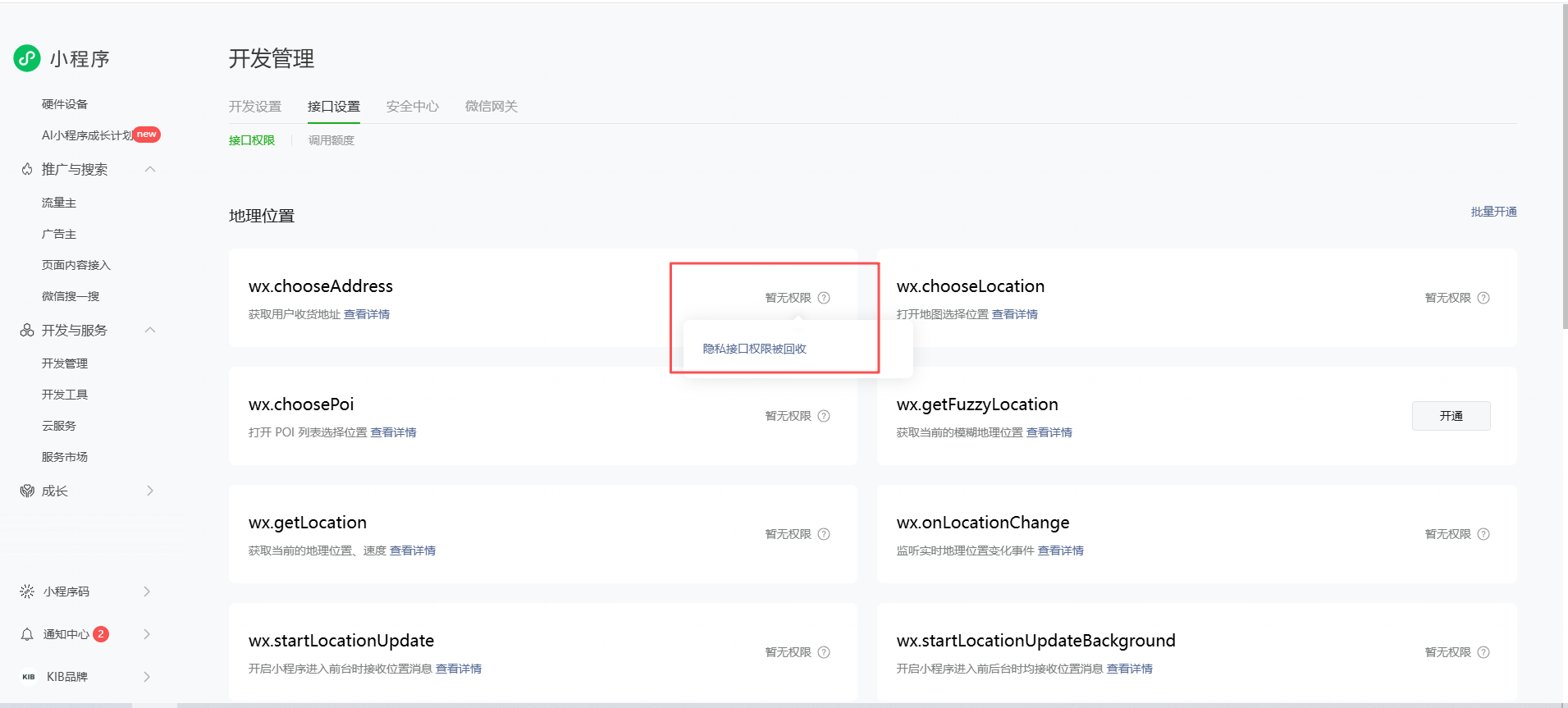Click help icon beside wx.chooseLocation 暂无权限
Viewport: 1568px width, 708px height.
point(1483,298)
